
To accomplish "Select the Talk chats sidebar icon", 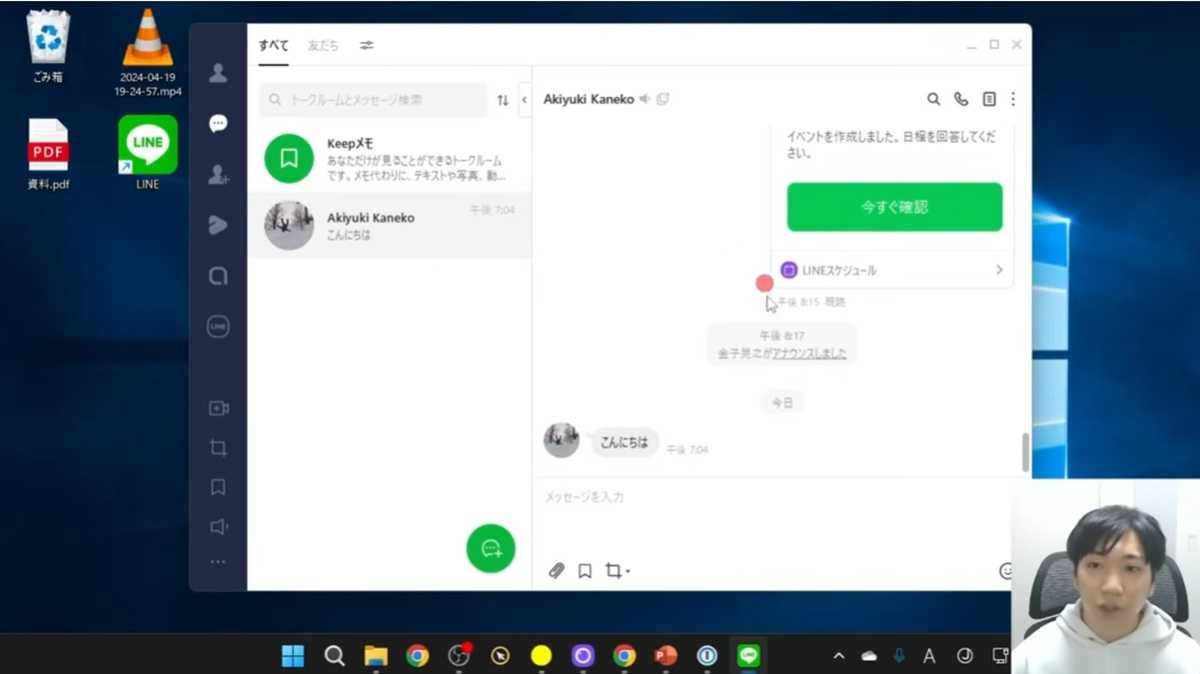I will 218,124.
